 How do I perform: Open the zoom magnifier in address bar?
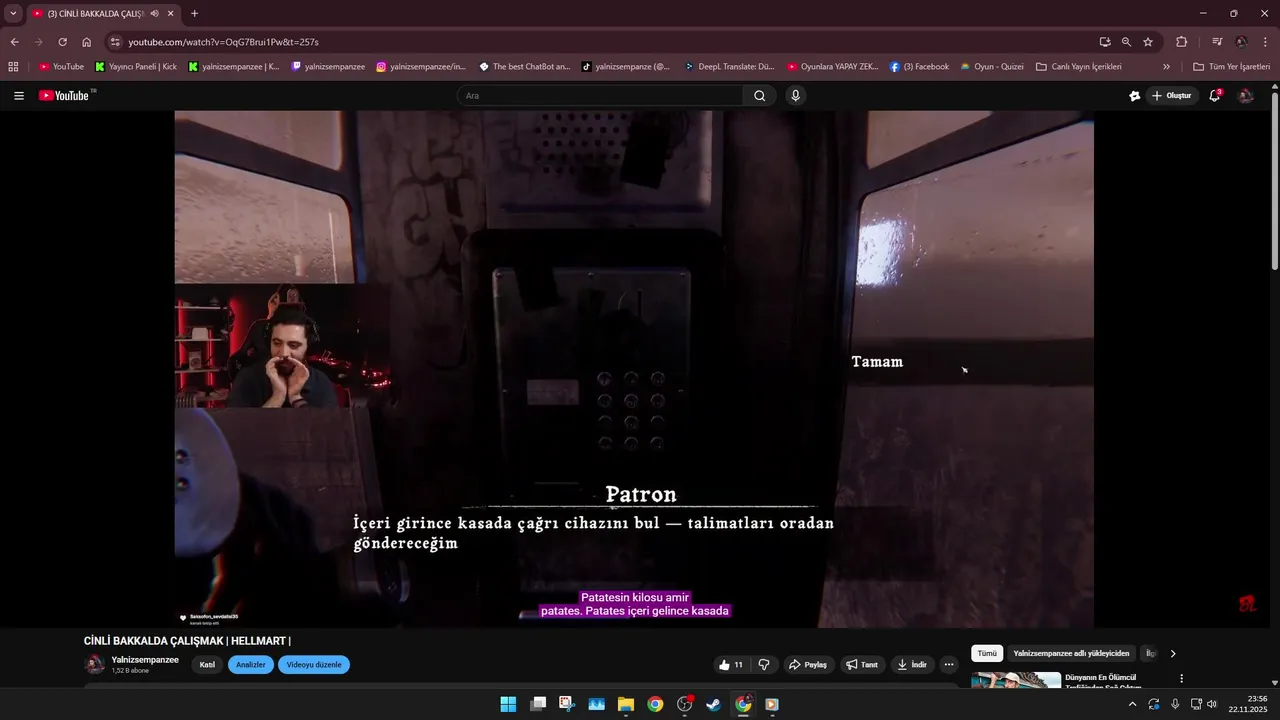1126,42
